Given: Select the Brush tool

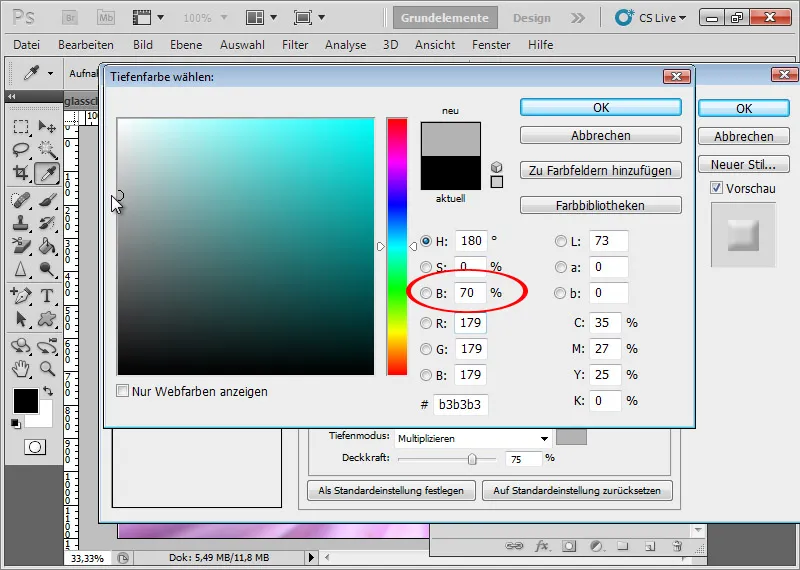Looking at the screenshot, I should [x=47, y=200].
